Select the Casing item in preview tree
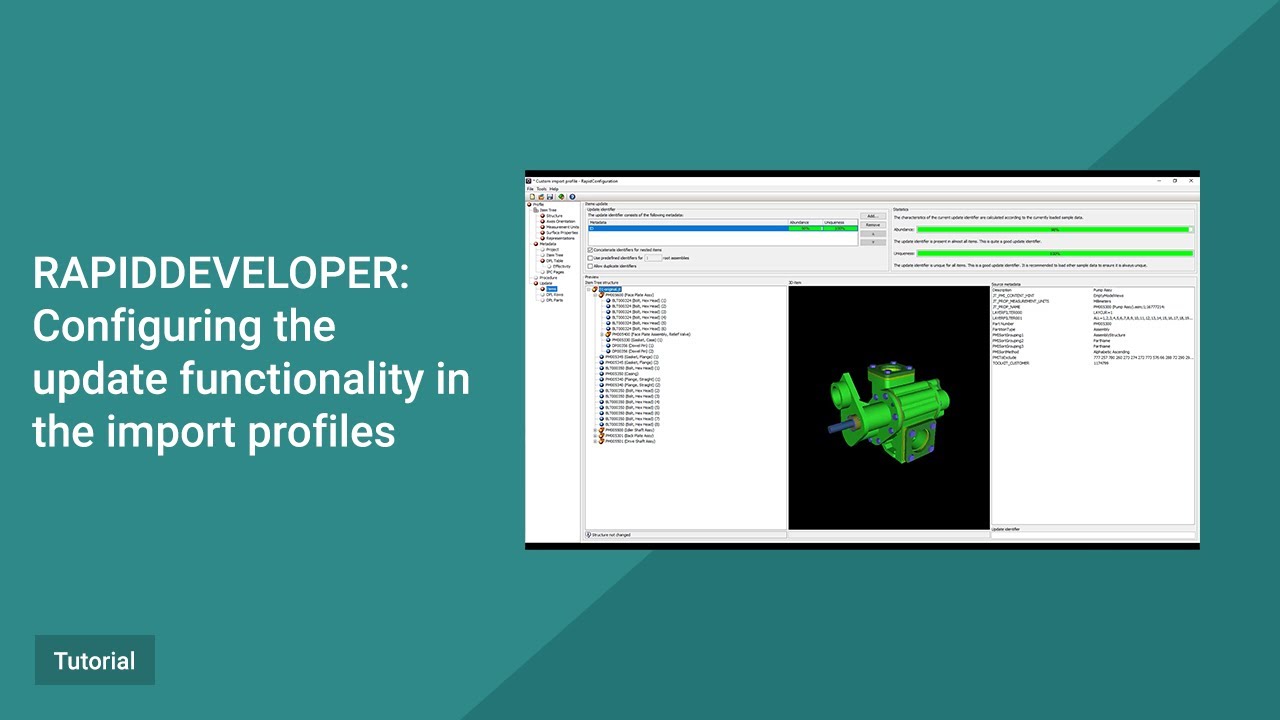The image size is (1280, 720). pyautogui.click(x=618, y=374)
